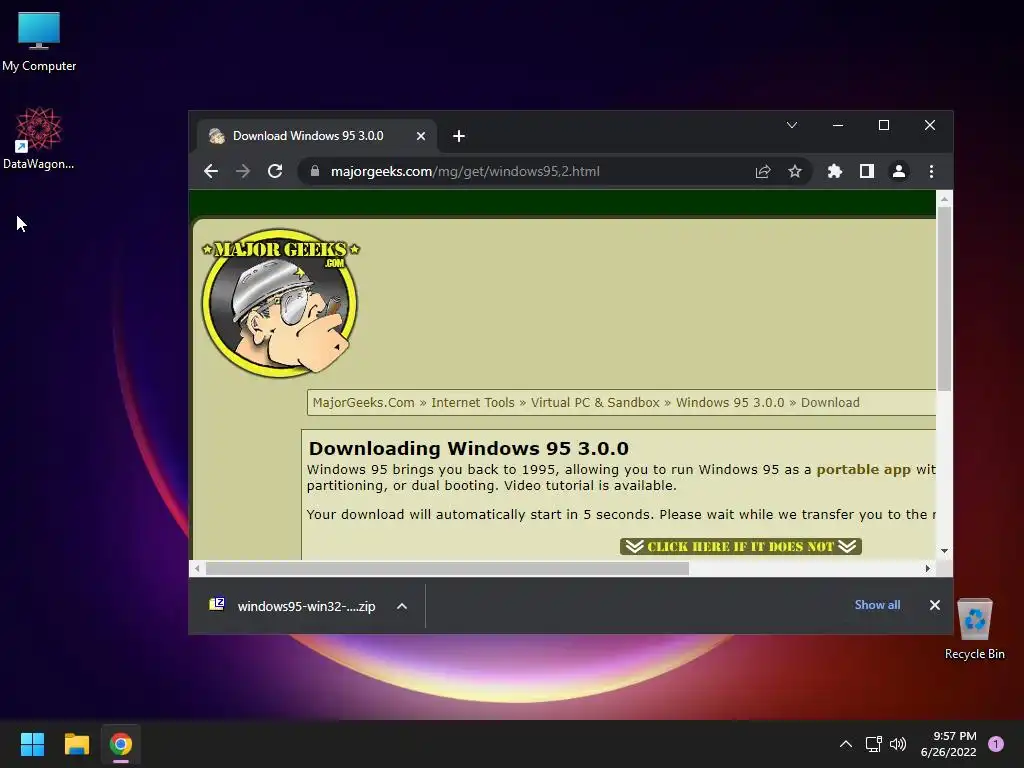
Task: Open Windows 95 3.0.0 breadcrumb link
Action: tap(730, 402)
